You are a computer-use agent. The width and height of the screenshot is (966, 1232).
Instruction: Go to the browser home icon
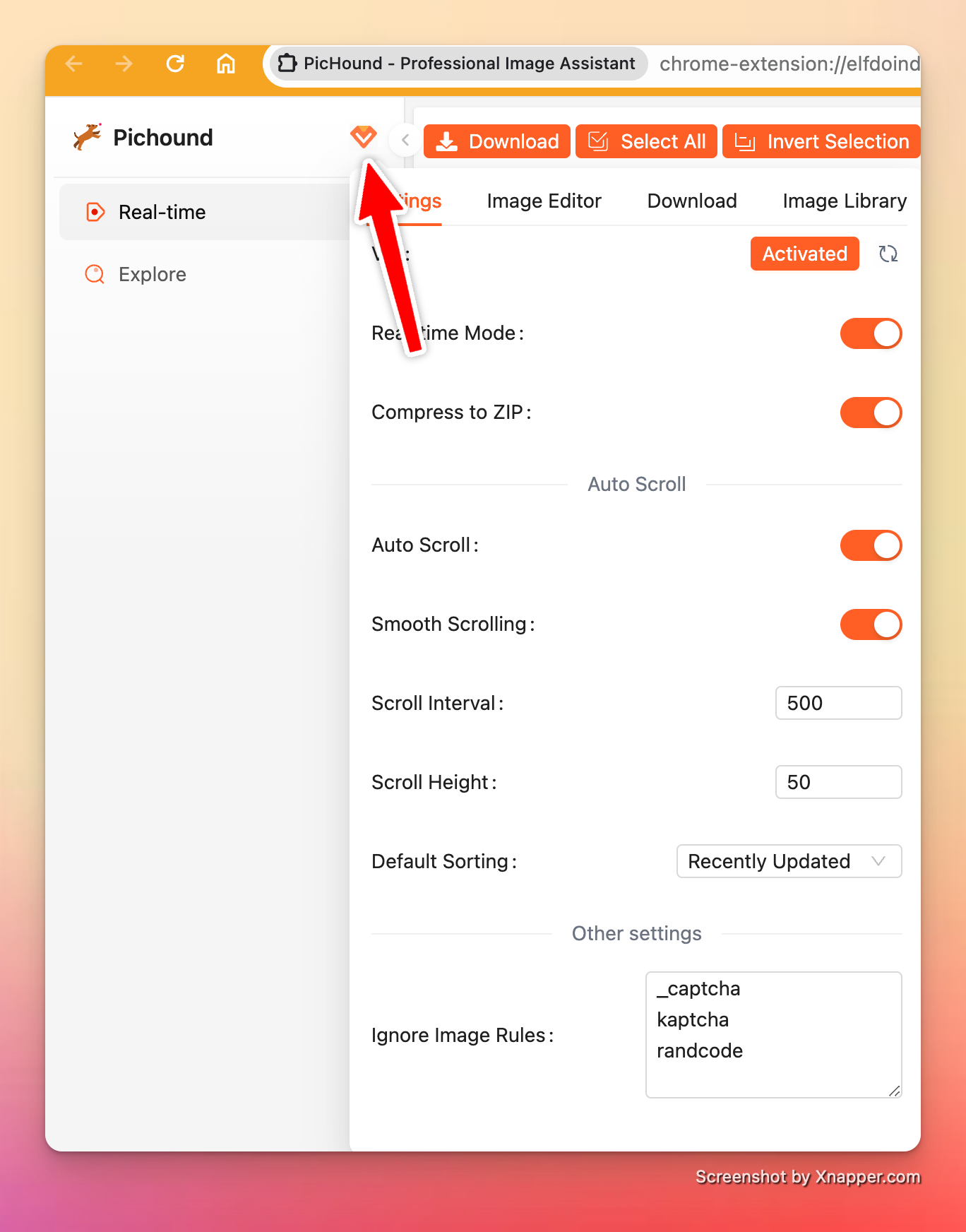pos(226,64)
